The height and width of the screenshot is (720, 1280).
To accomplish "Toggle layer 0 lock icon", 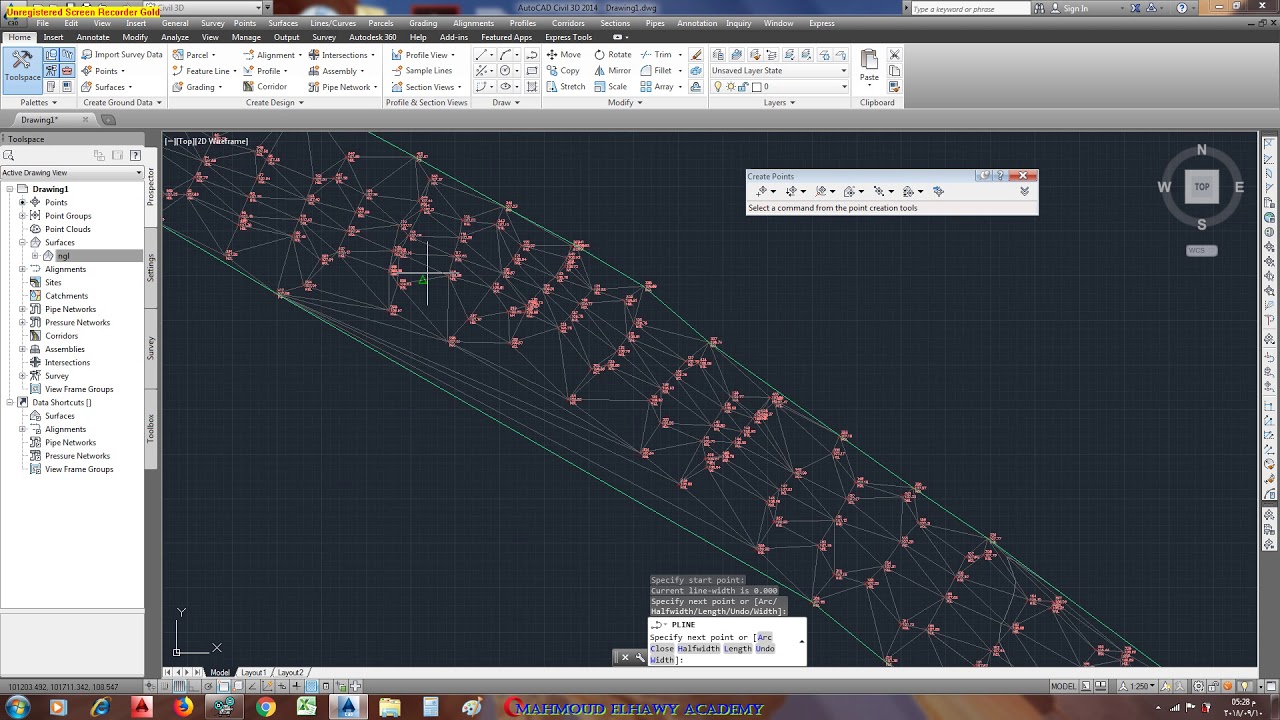I will click(742, 87).
